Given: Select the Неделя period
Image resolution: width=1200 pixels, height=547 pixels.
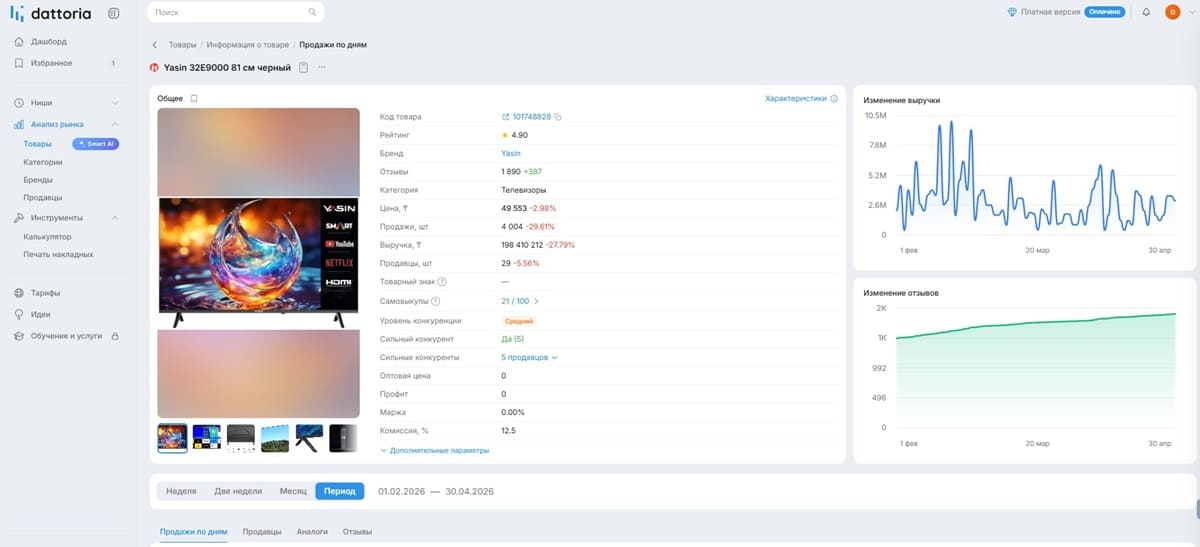Looking at the screenshot, I should click(181, 491).
